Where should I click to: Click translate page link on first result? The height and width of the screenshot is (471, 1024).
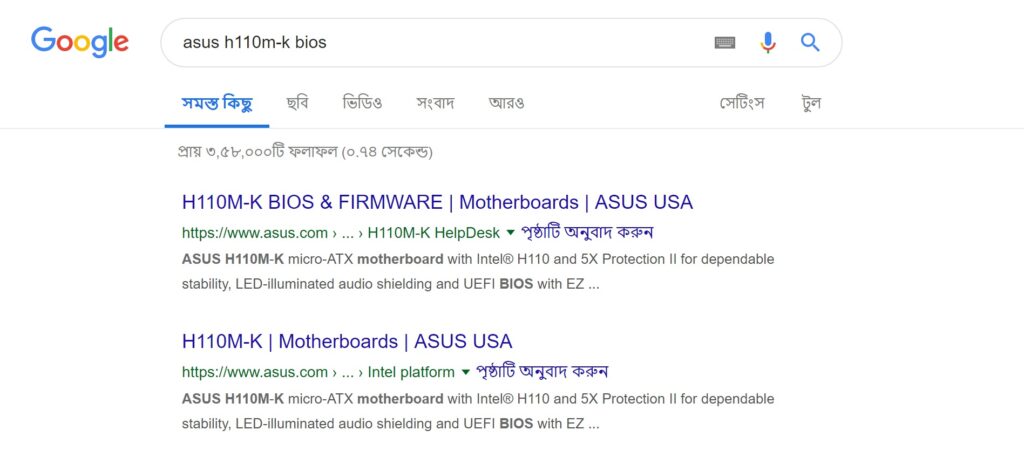[587, 233]
